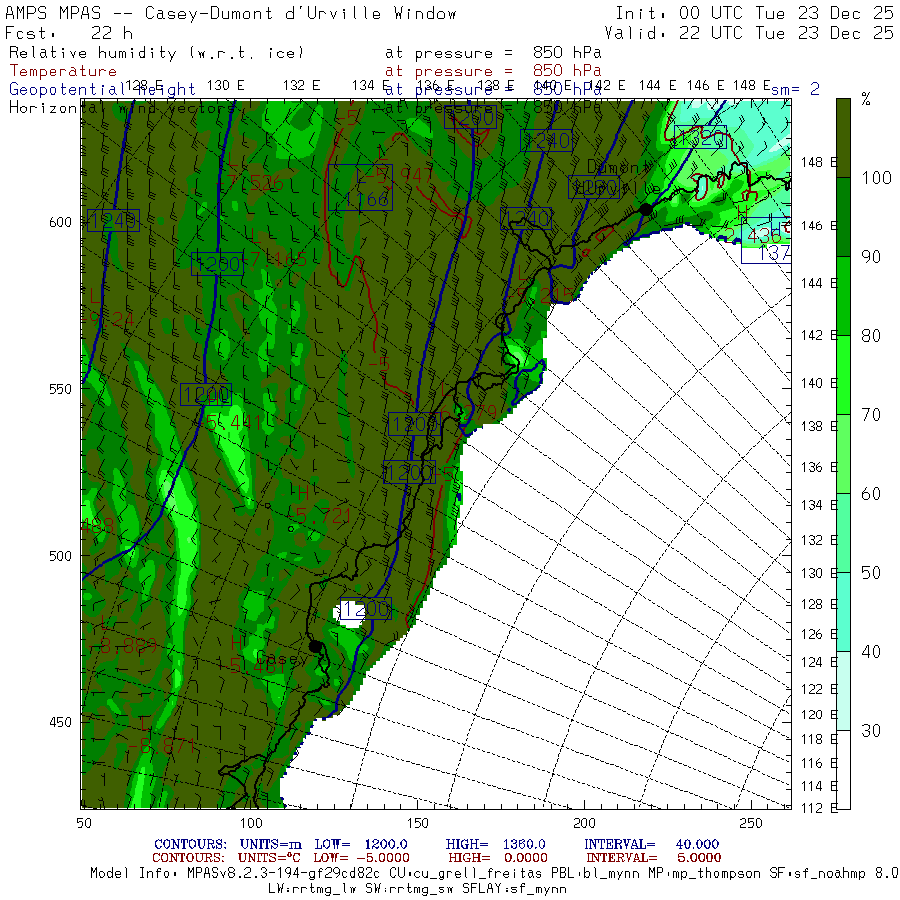The image size is (900, 900).
Task: Click the red 'INTERVAL= 5.0000' legend value
Action: (653, 858)
